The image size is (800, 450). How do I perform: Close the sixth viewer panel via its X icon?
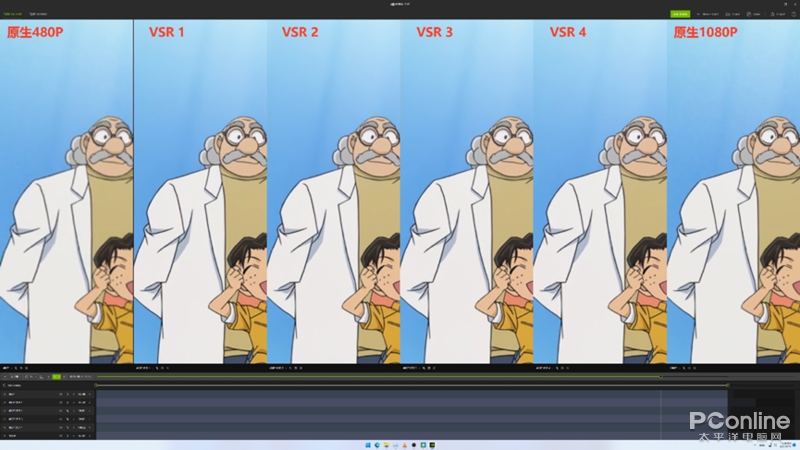click(x=694, y=368)
